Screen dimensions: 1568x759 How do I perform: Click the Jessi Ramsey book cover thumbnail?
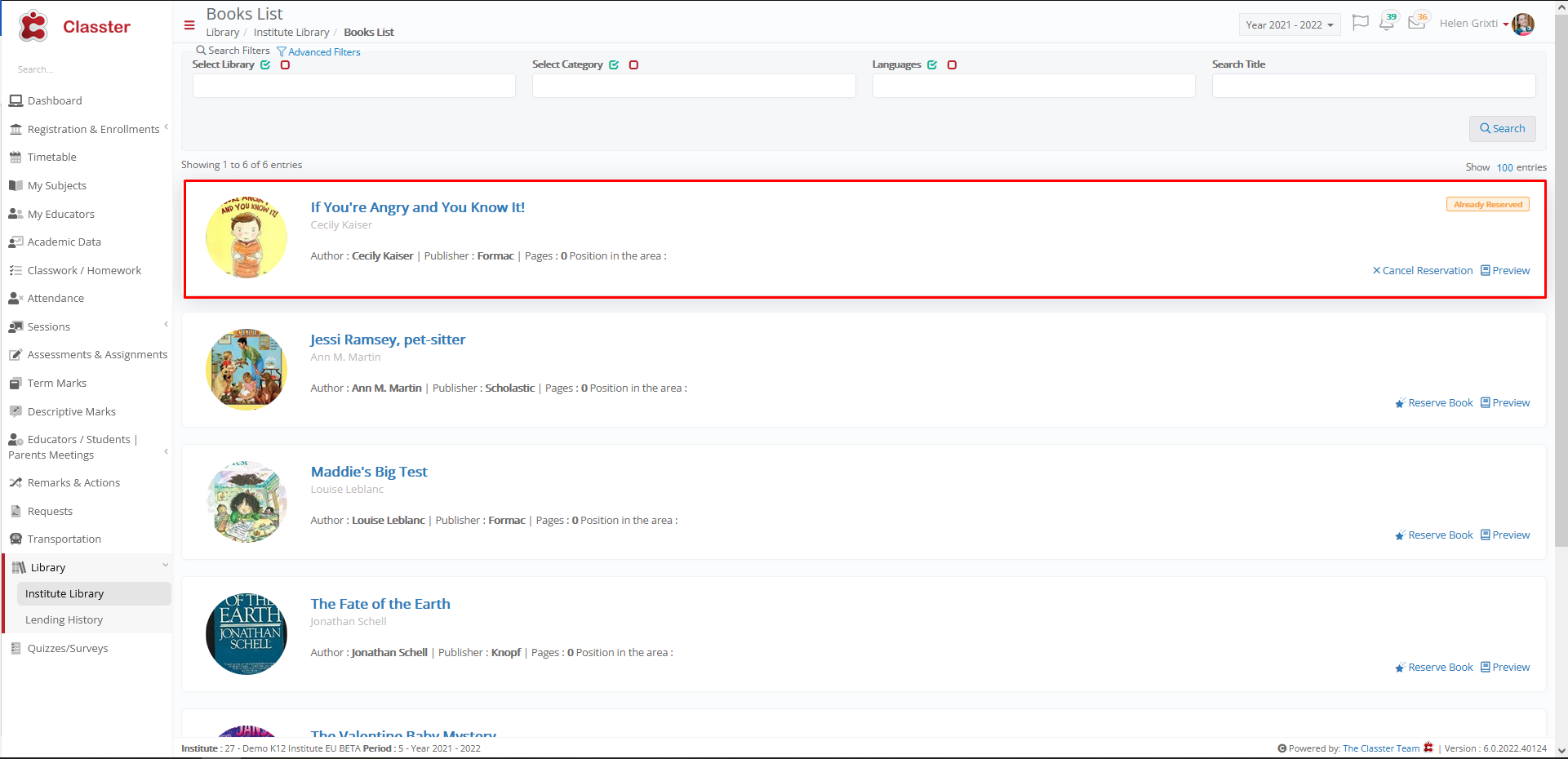pyautogui.click(x=247, y=370)
